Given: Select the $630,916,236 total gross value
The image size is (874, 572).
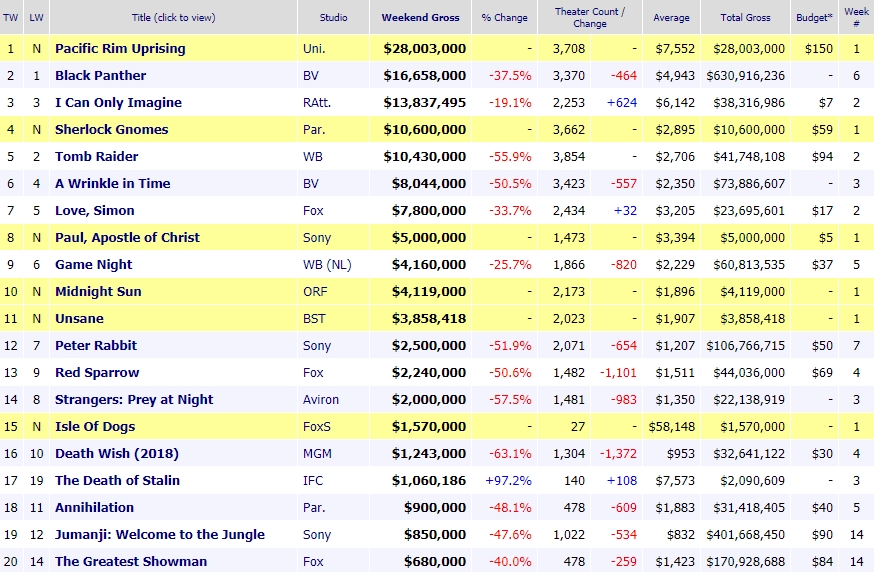Looking at the screenshot, I should click(x=745, y=75).
